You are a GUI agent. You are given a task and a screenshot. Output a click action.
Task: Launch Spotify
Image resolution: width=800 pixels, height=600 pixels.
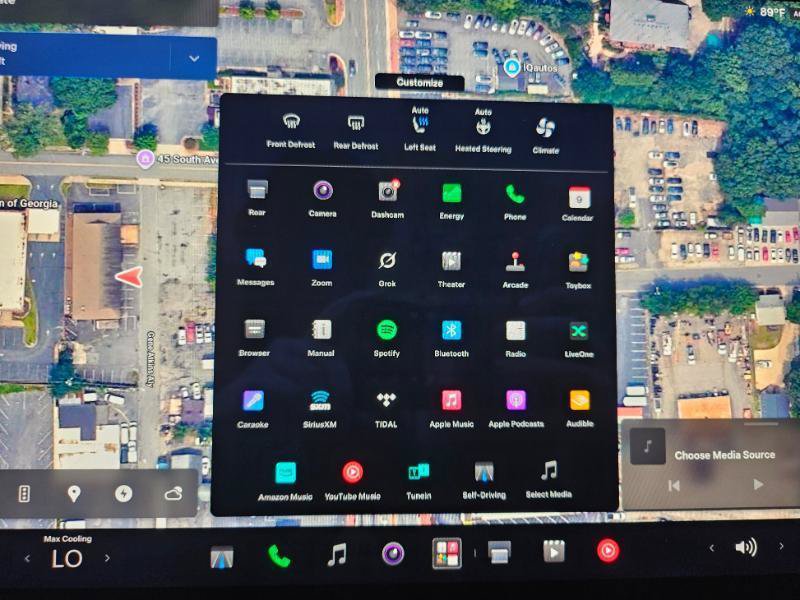[387, 339]
